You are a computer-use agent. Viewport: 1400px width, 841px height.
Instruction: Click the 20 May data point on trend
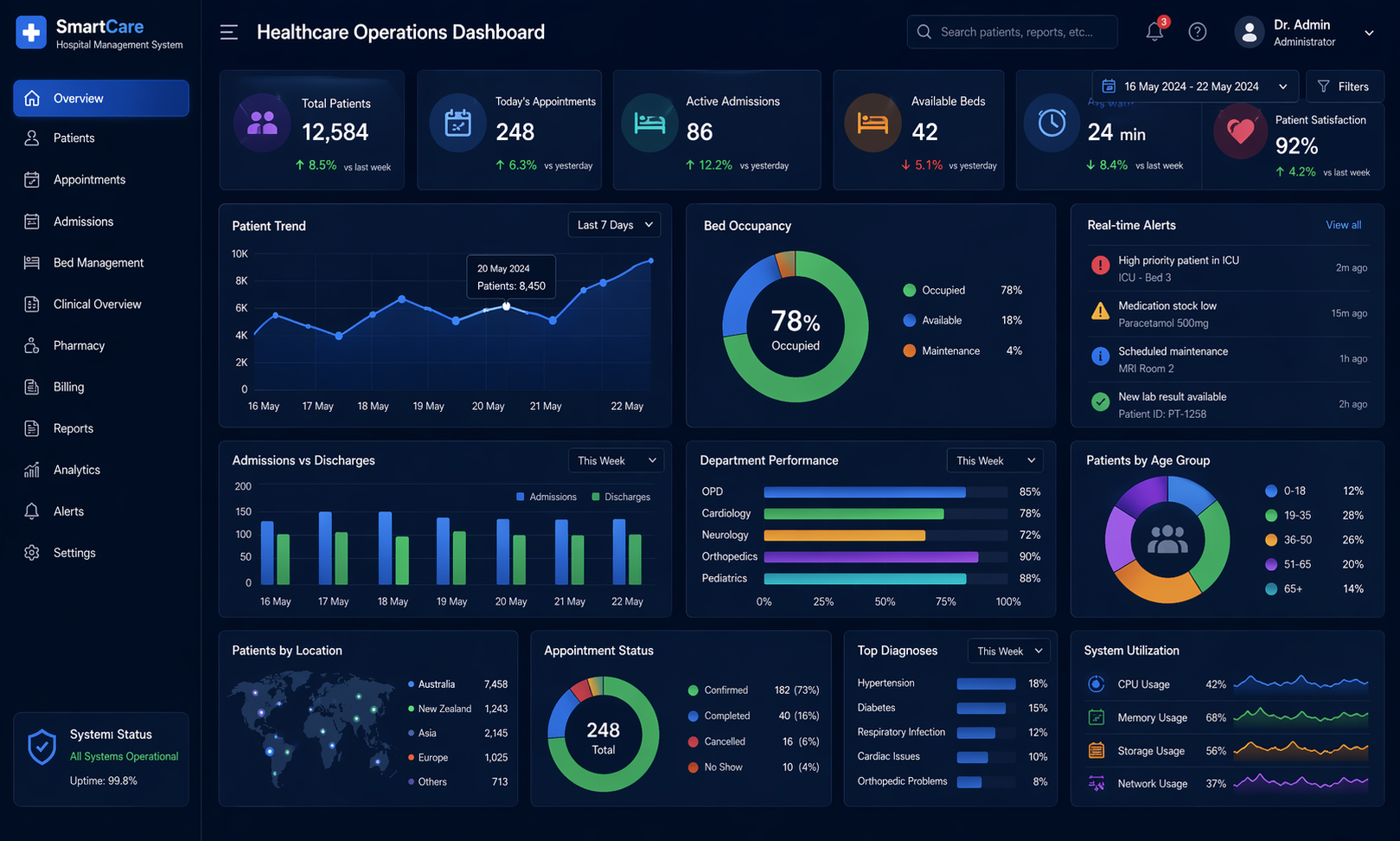click(506, 306)
